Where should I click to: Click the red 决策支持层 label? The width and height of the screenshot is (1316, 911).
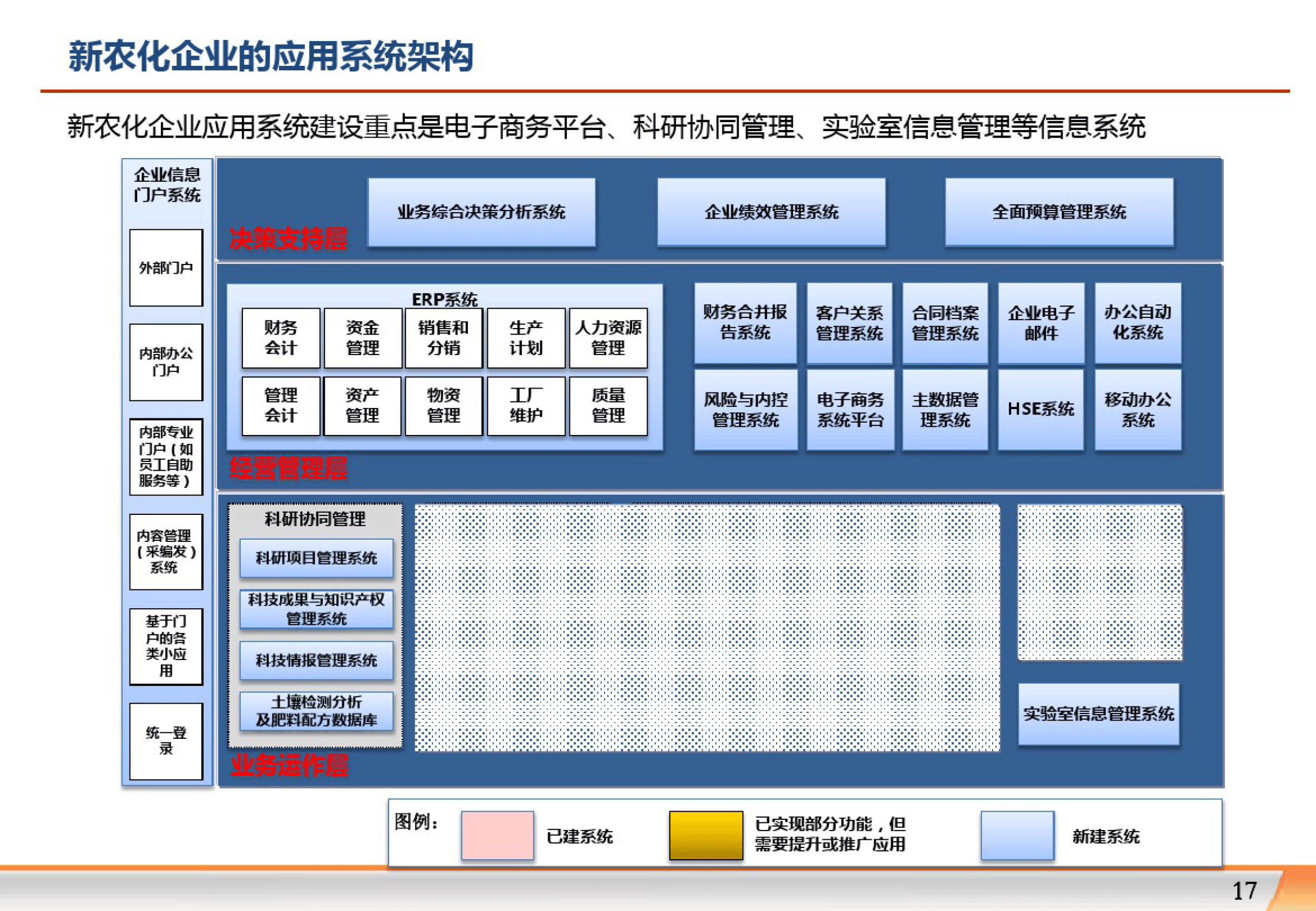pos(288,239)
